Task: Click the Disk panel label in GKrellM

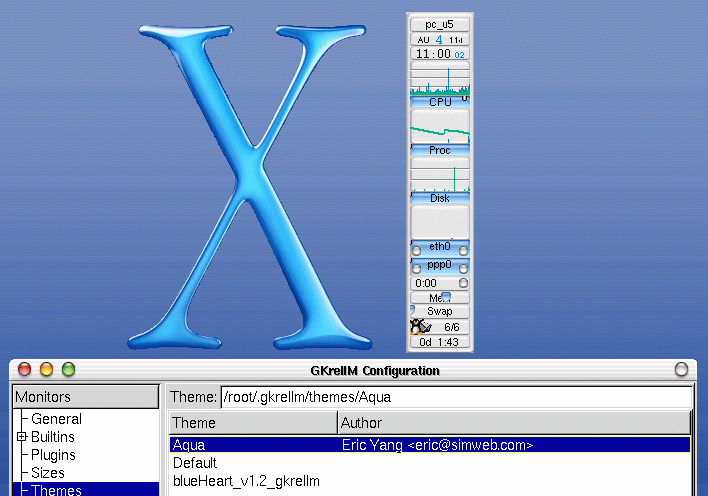Action: (x=439, y=198)
